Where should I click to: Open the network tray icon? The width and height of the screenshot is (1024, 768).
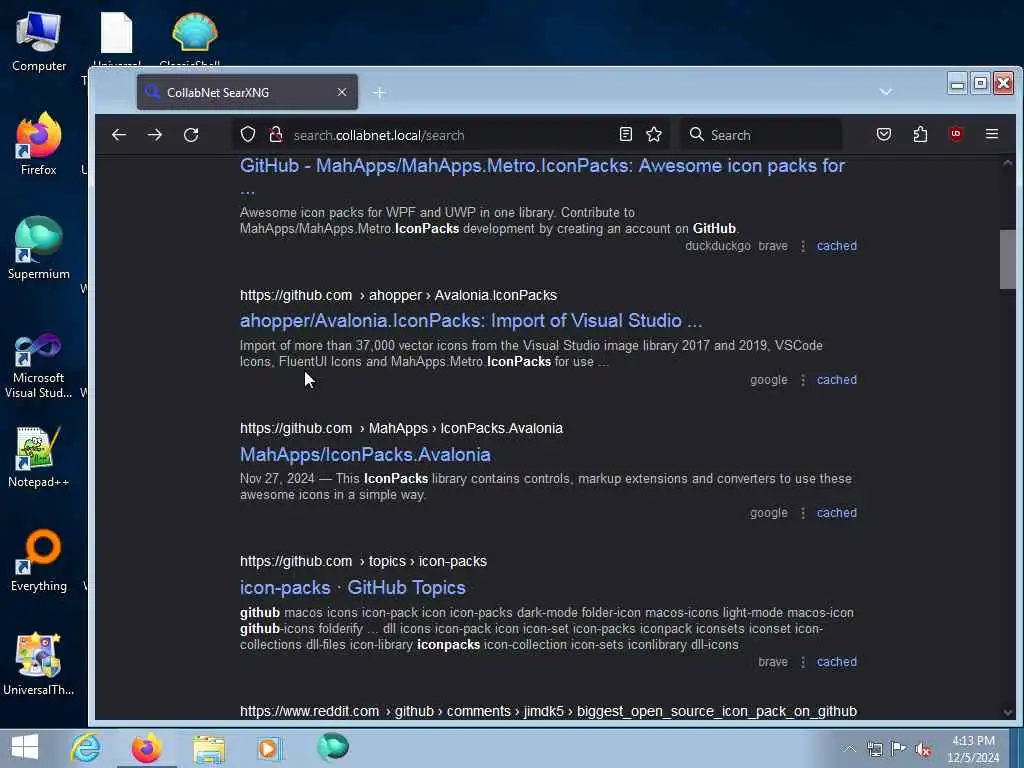tap(874, 749)
